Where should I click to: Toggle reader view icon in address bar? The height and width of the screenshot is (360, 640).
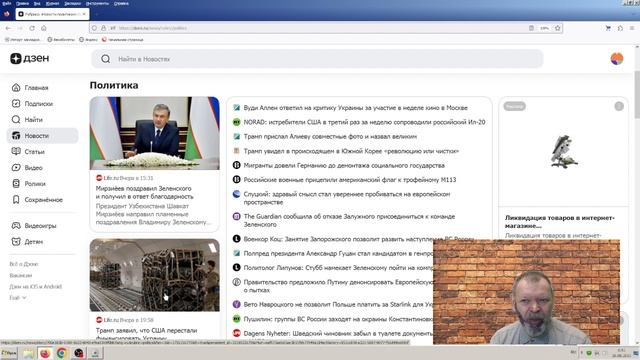[531, 28]
